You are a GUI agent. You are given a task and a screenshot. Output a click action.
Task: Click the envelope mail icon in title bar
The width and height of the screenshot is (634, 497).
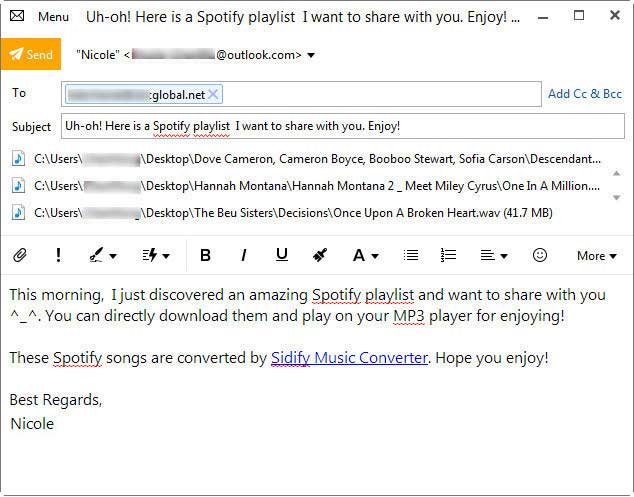point(17,16)
